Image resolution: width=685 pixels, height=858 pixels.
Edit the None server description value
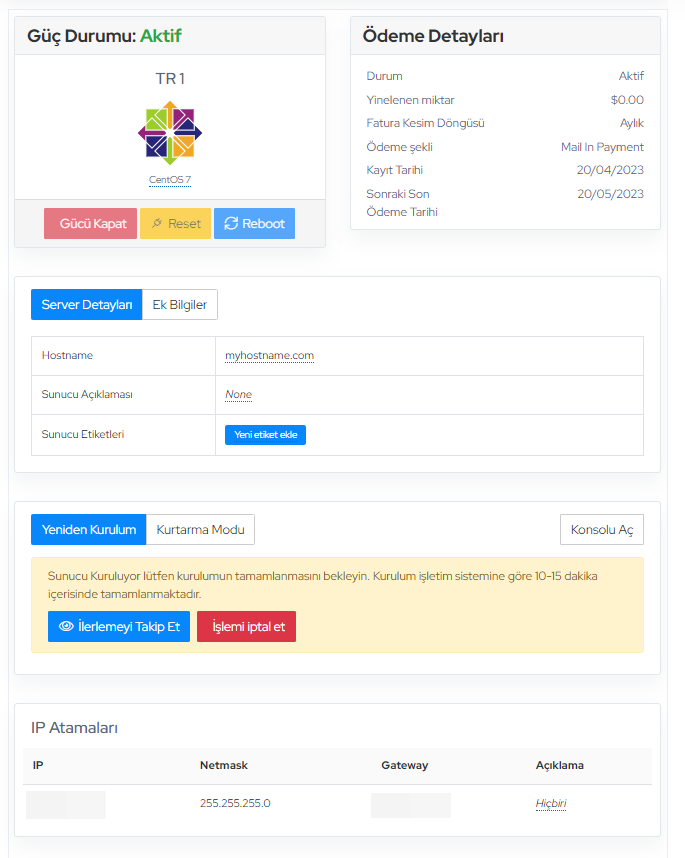(x=238, y=394)
